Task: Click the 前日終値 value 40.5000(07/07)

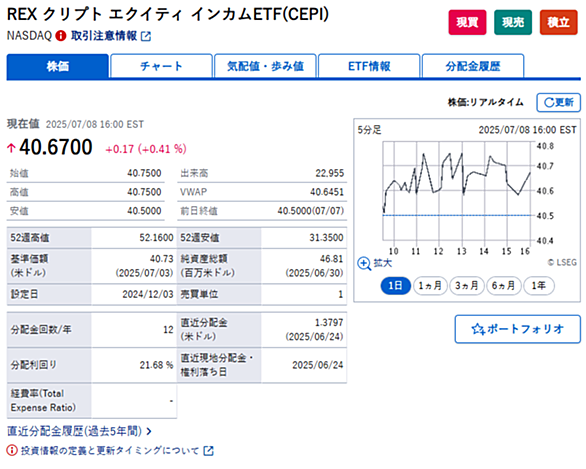Action: pos(311,211)
